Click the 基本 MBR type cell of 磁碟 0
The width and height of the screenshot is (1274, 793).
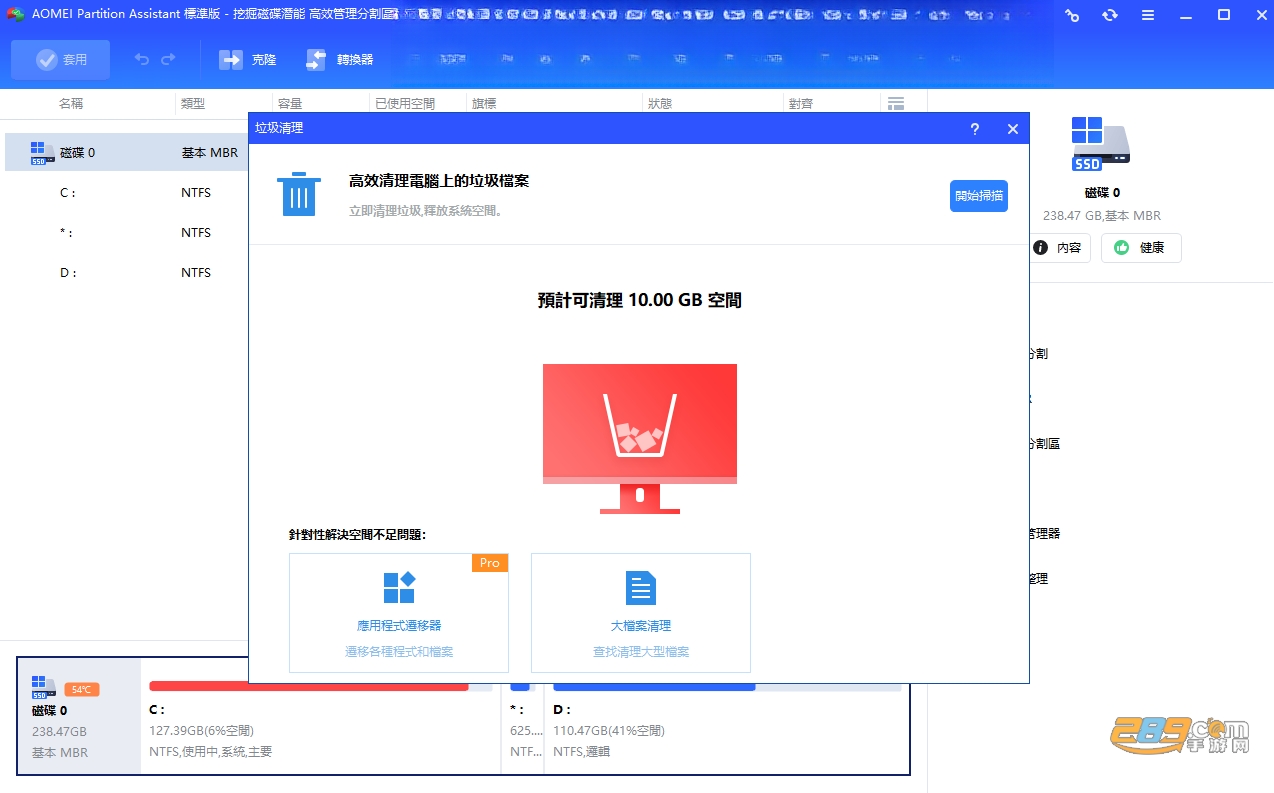(210, 153)
